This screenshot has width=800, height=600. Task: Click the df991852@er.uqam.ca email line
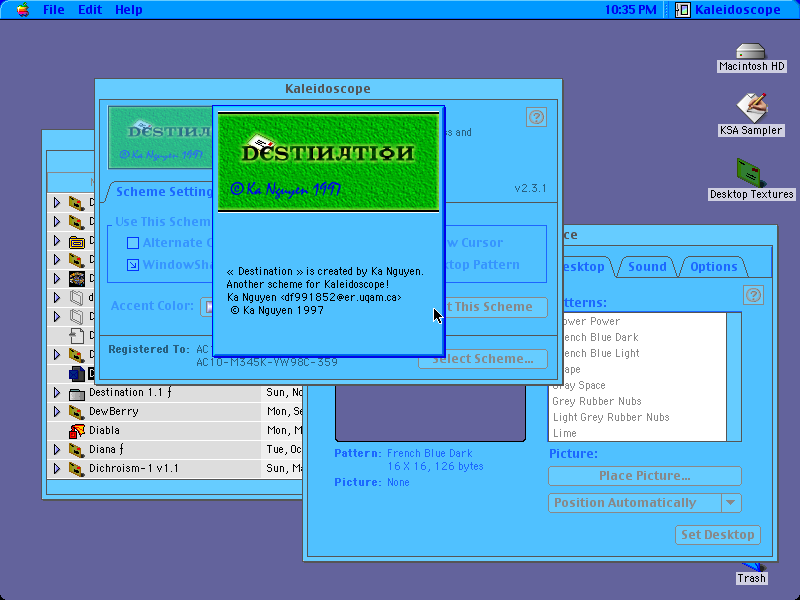[x=314, y=297]
